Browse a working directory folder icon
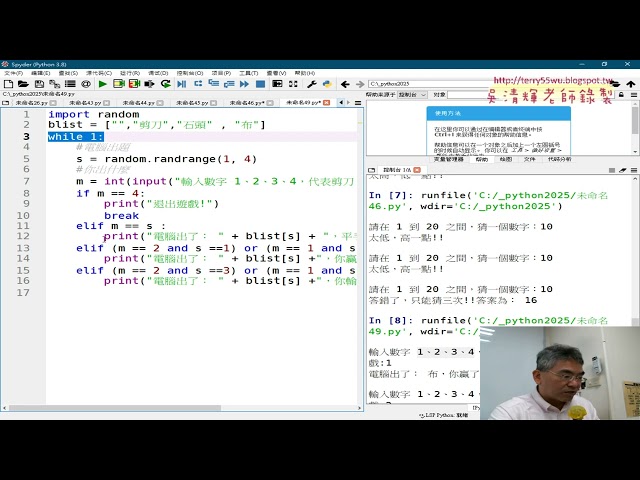Screen dimensions: 640x480 [615, 84]
